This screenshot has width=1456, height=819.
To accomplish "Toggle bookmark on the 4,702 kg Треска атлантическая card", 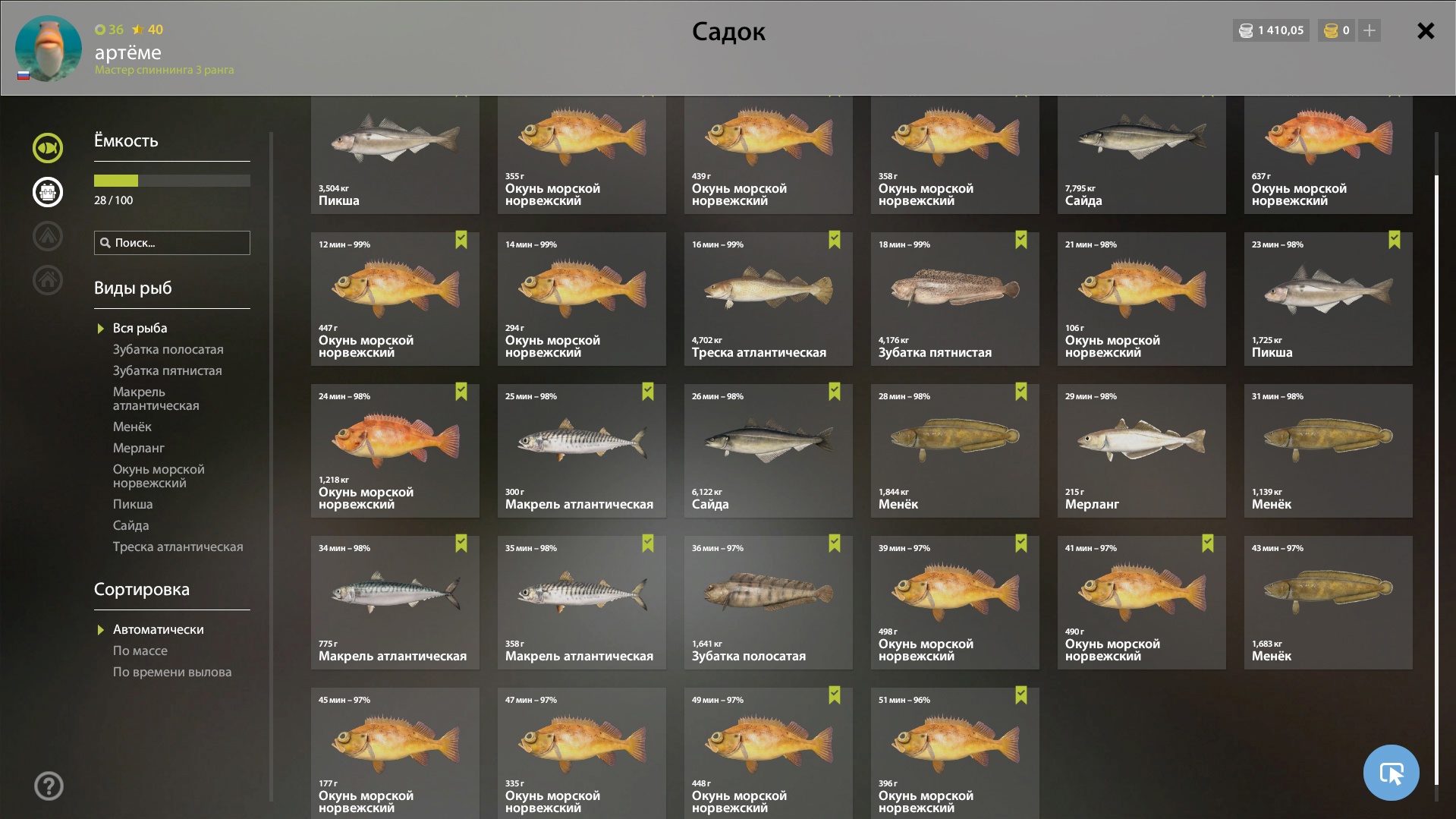I will coord(835,241).
